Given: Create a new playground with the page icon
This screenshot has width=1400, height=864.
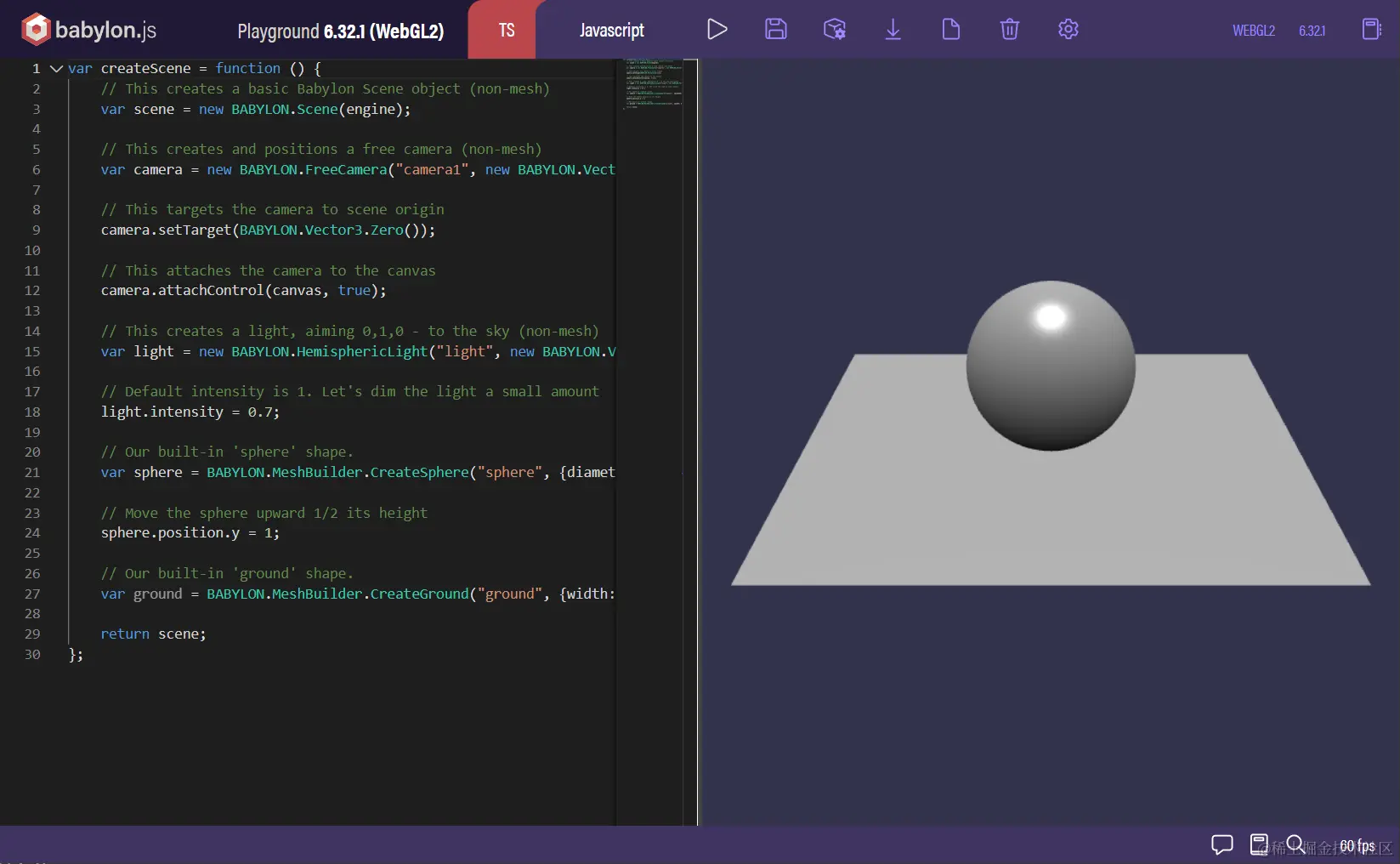Looking at the screenshot, I should [951, 30].
